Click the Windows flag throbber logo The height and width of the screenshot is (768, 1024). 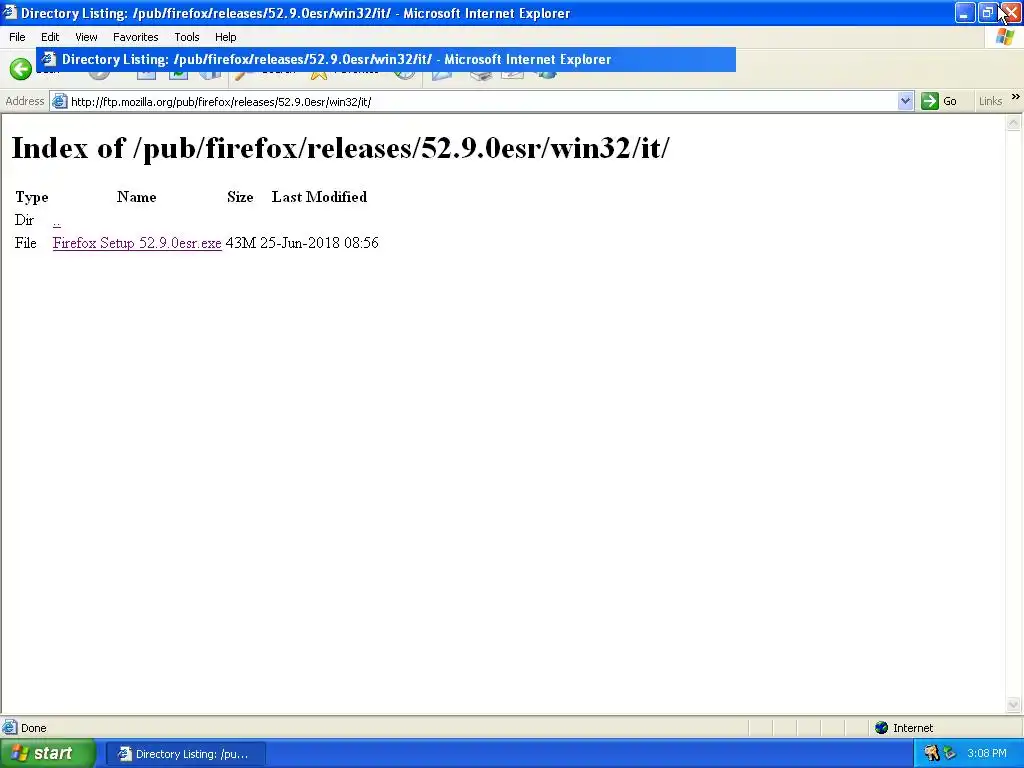[x=1005, y=37]
